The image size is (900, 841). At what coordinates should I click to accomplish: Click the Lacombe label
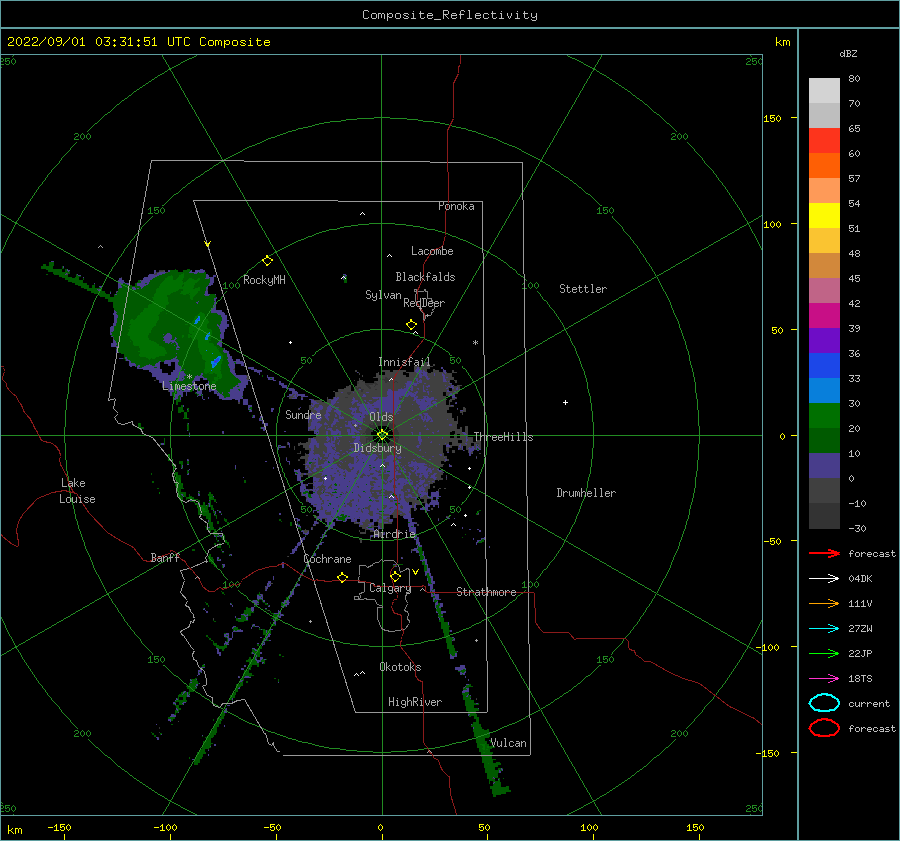pos(432,251)
